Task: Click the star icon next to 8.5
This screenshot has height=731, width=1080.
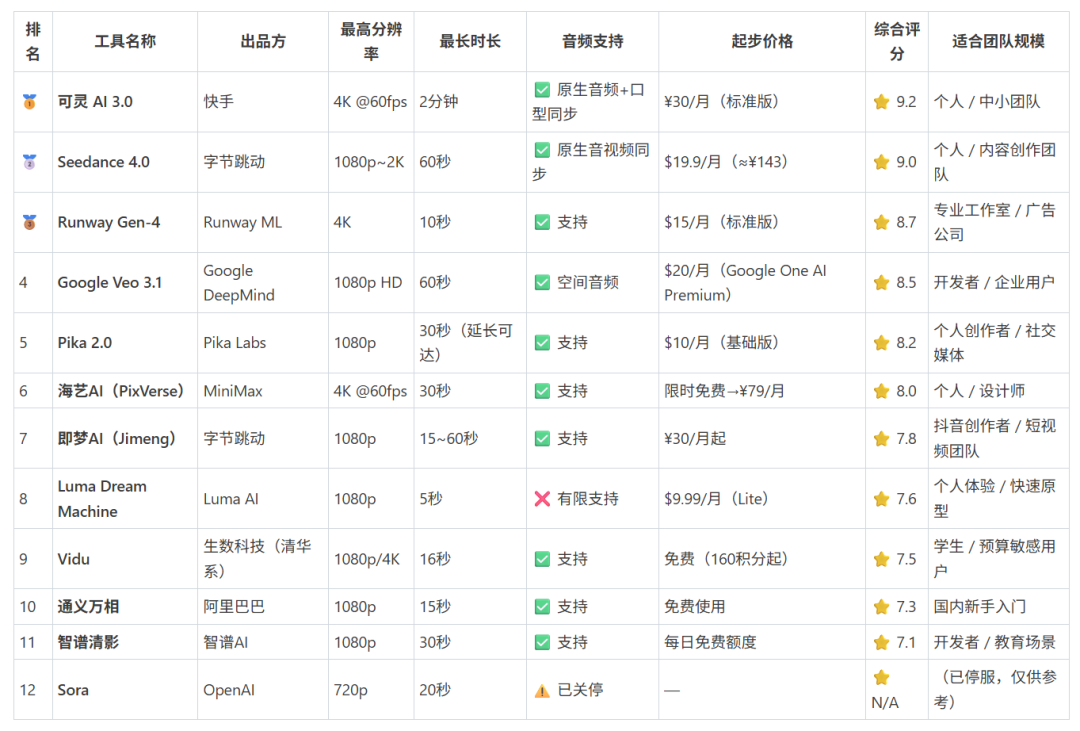Action: 881,282
